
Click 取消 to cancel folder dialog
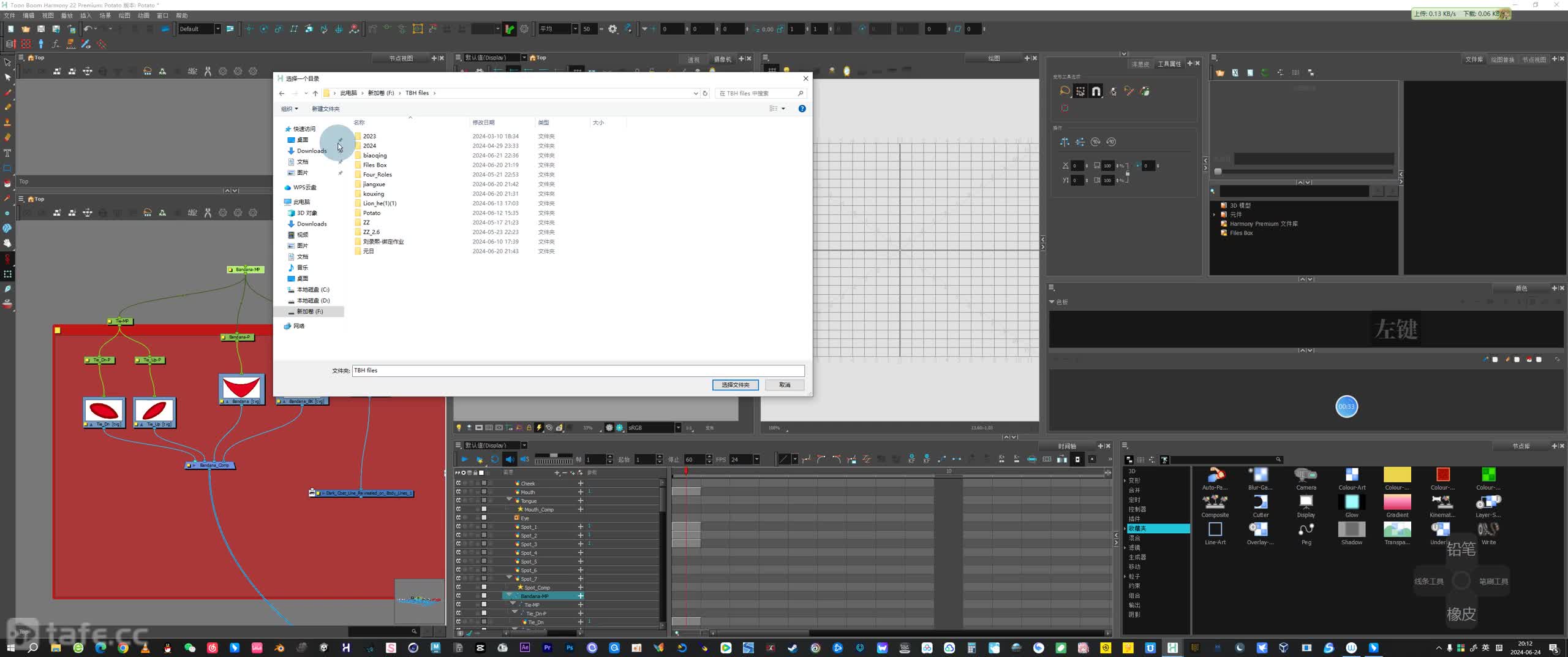click(x=785, y=385)
